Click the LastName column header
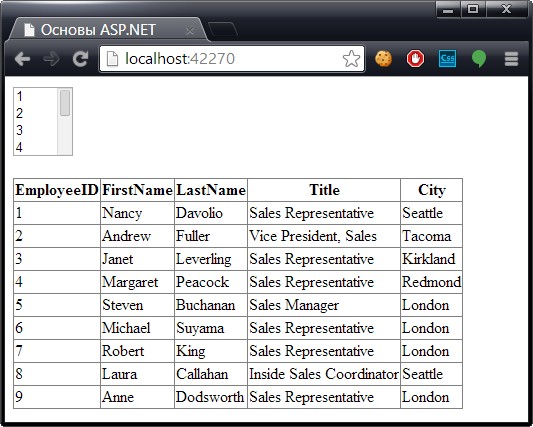Screen dimensions: 533x427 coord(211,190)
